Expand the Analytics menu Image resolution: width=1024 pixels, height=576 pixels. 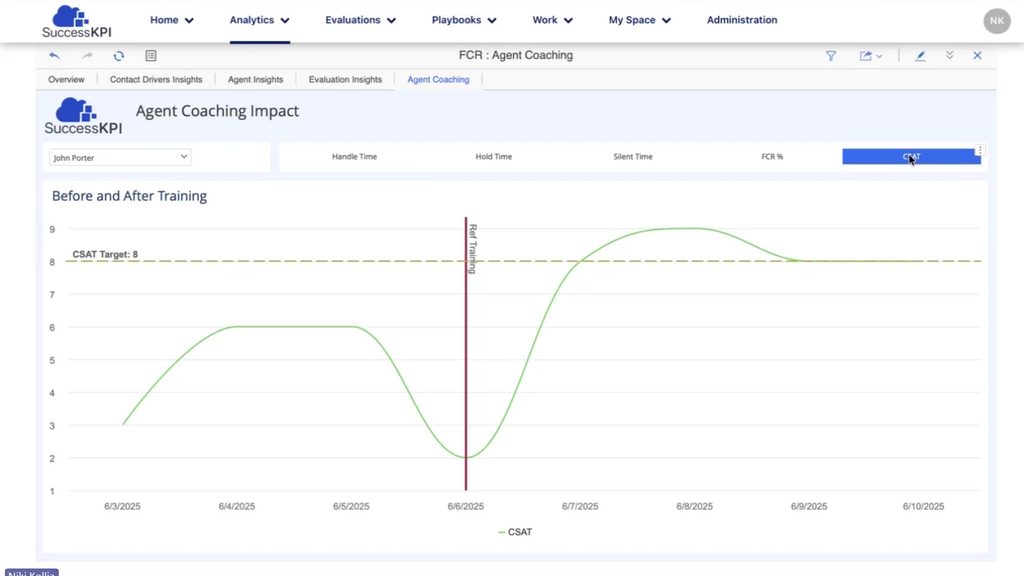259,20
